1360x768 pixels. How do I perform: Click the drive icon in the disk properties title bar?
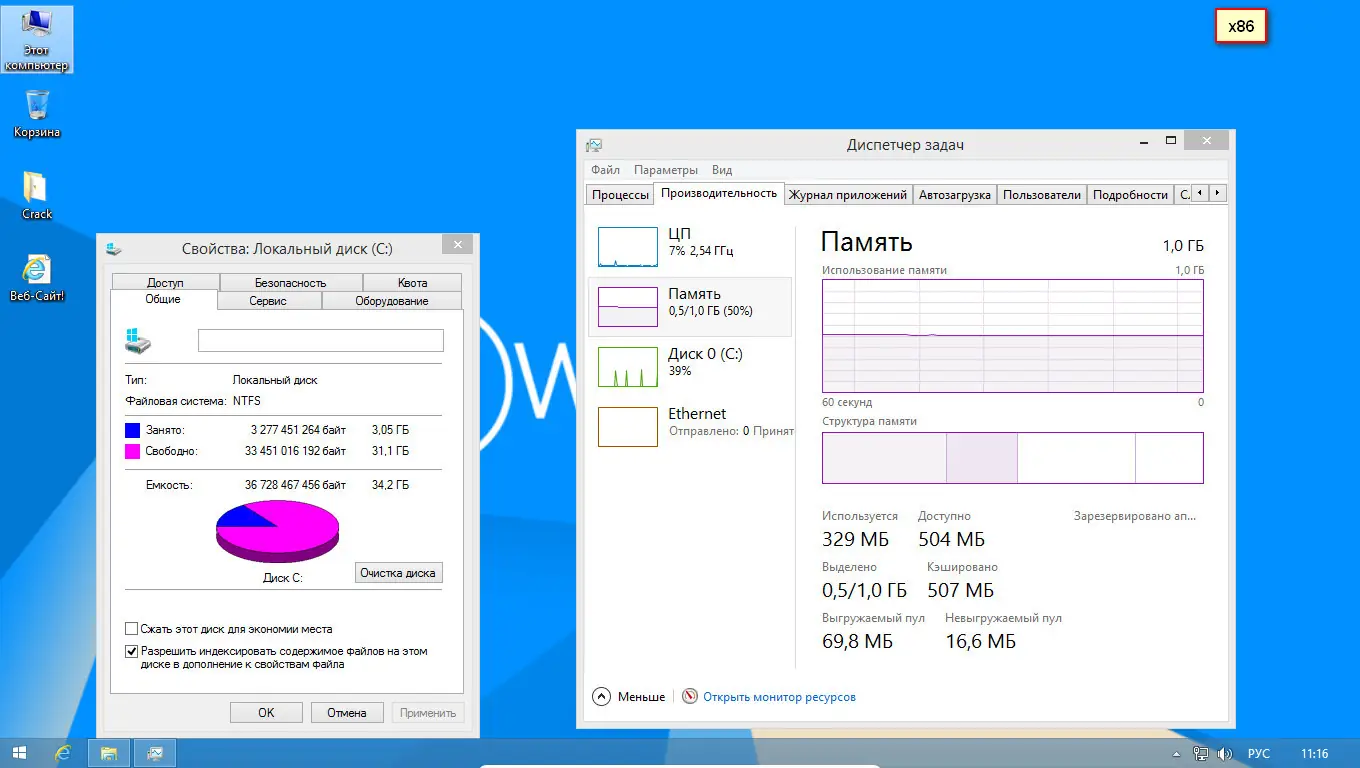coord(114,248)
